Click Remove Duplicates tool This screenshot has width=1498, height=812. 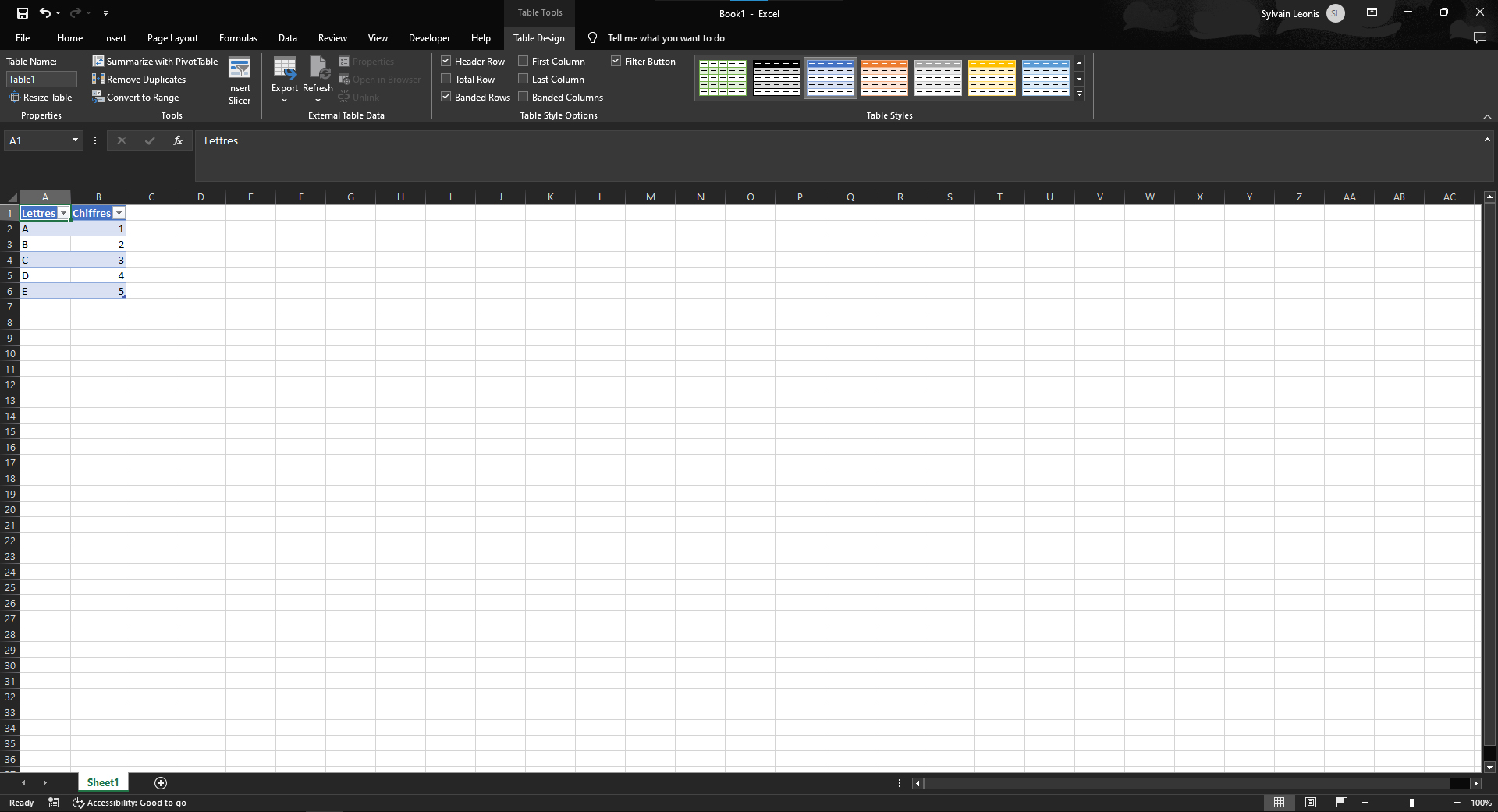tap(139, 79)
